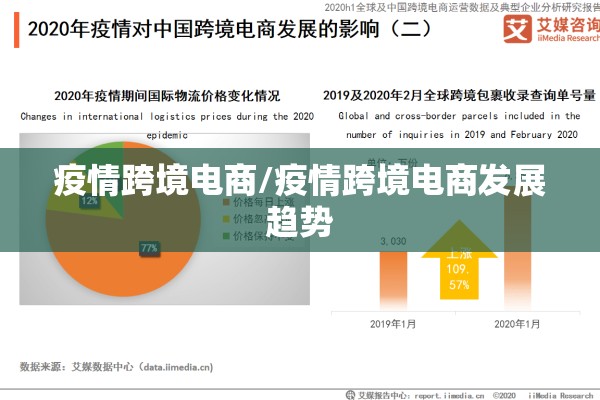Click the 3,030 bar value label
Image resolution: width=600 pixels, height=400 pixels.
[393, 242]
